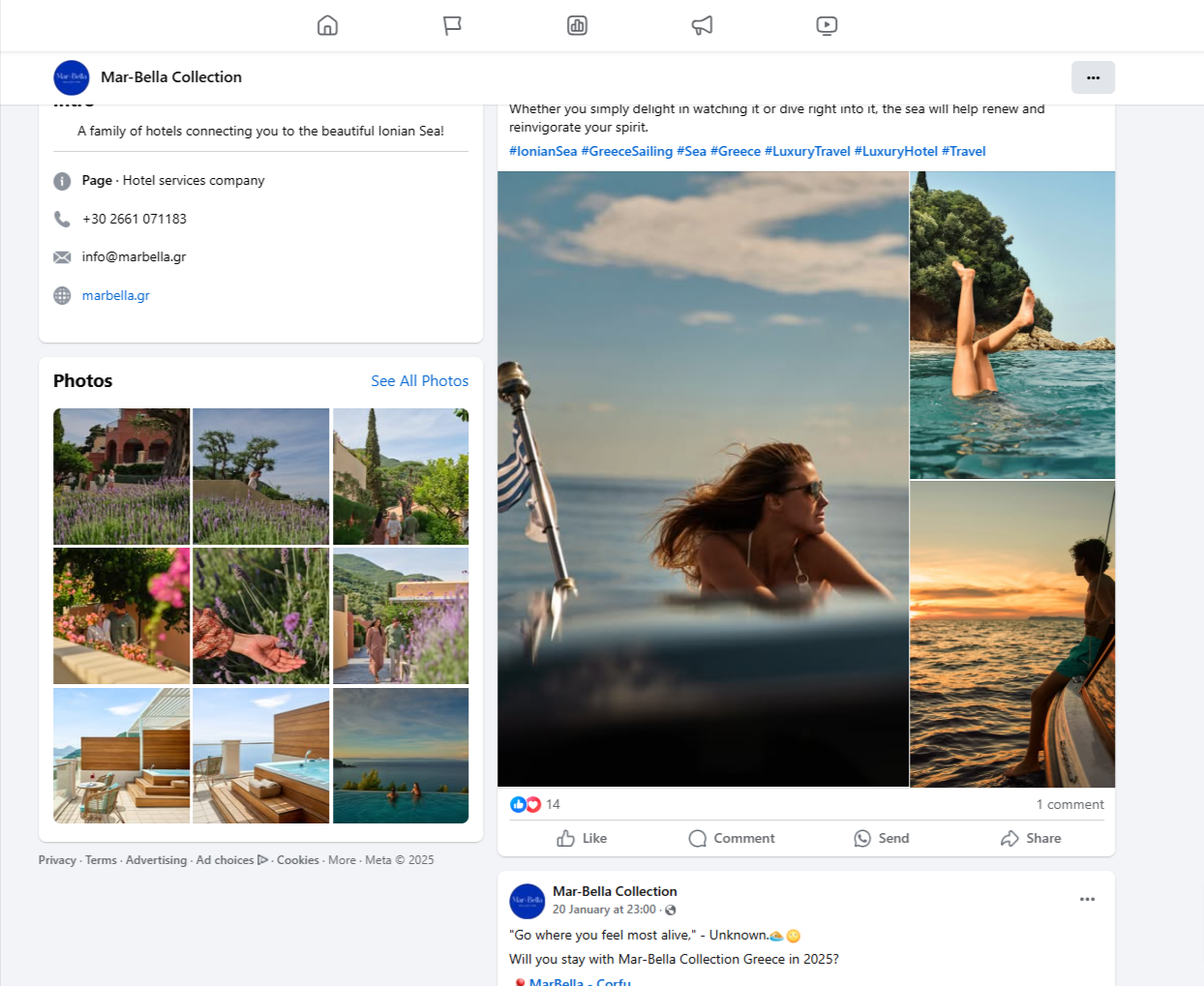1204x986 pixels.
Task: Go to Facebook Home icon
Action: click(x=328, y=25)
